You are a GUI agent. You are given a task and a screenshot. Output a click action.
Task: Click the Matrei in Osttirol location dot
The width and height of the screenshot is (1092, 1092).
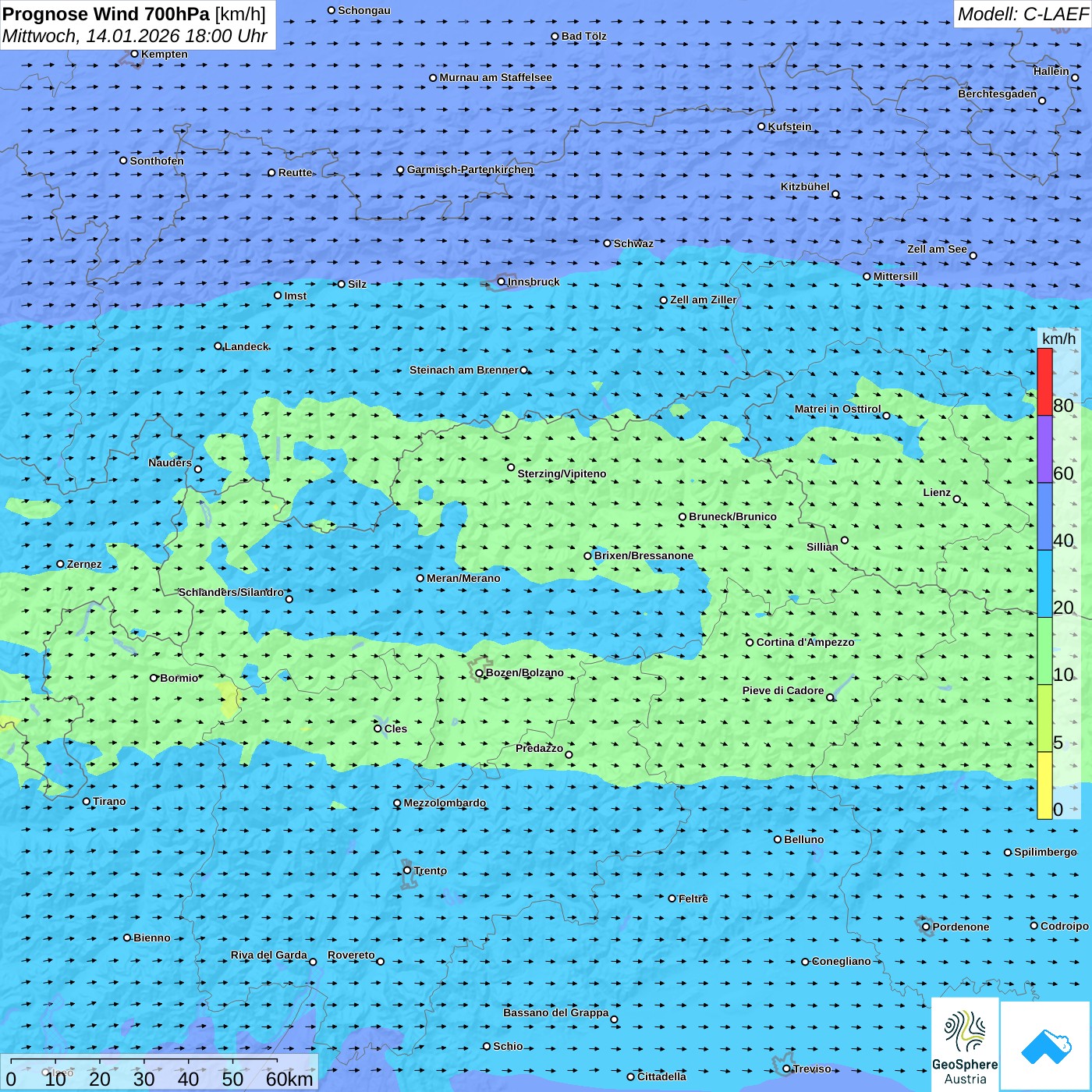pyautogui.click(x=886, y=415)
